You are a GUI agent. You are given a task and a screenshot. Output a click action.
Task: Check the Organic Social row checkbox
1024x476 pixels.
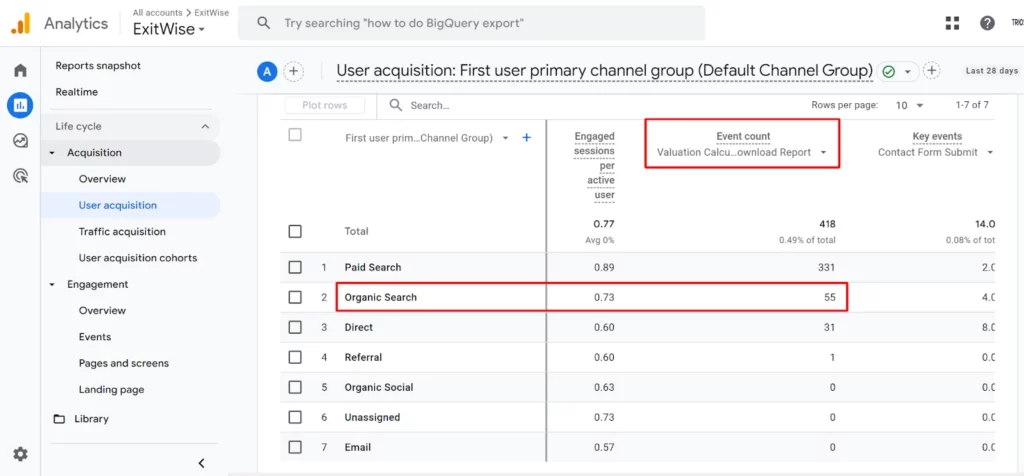pos(295,387)
